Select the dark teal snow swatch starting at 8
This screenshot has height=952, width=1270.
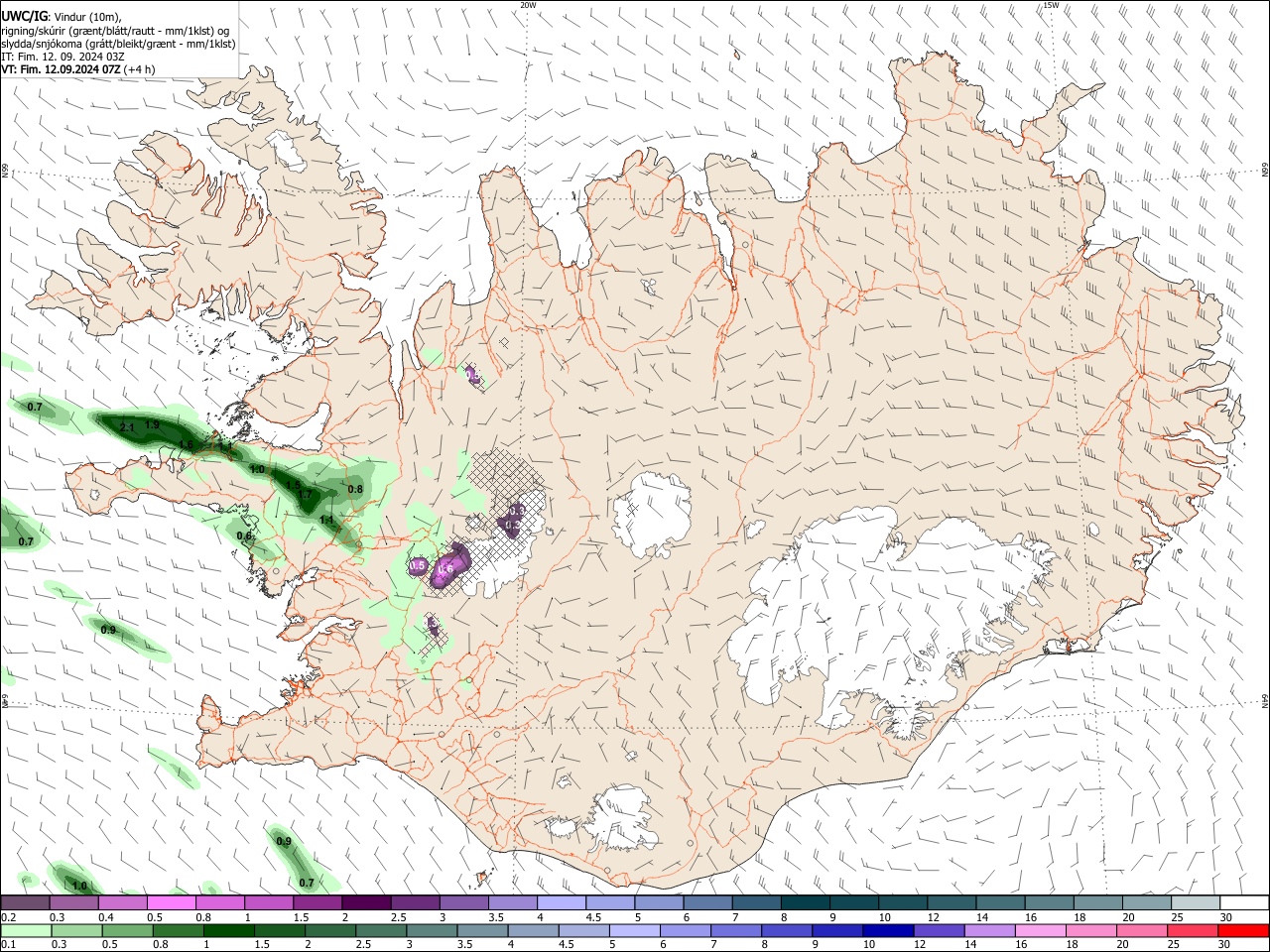click(805, 902)
